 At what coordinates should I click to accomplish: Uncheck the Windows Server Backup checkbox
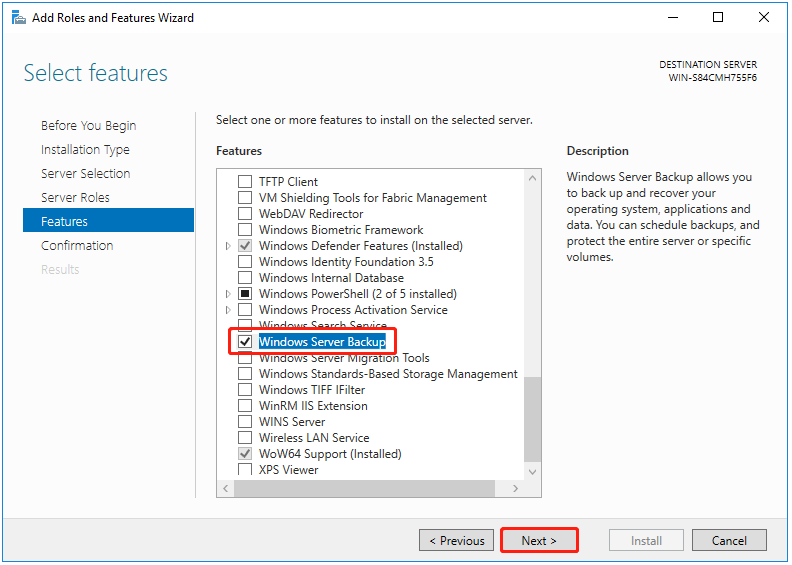pos(245,342)
